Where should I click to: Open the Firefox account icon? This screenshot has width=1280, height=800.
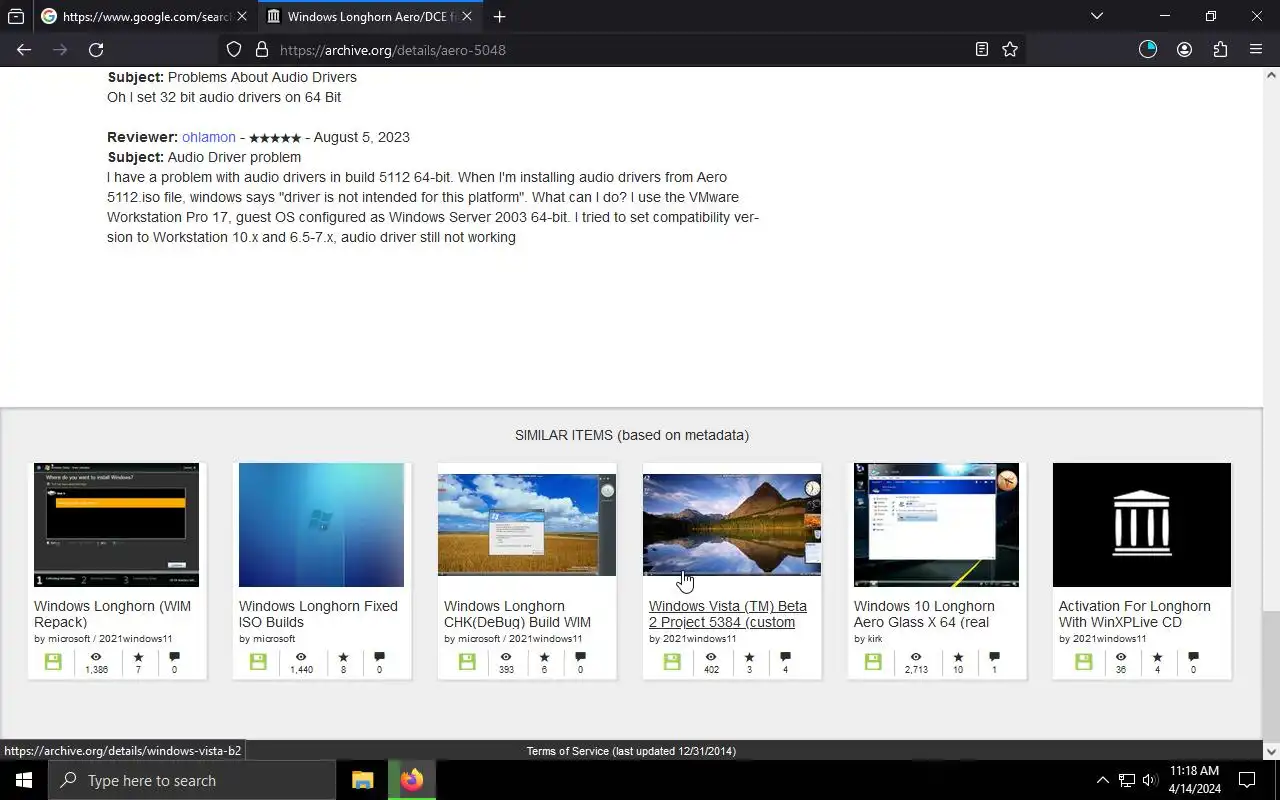[x=1184, y=49]
